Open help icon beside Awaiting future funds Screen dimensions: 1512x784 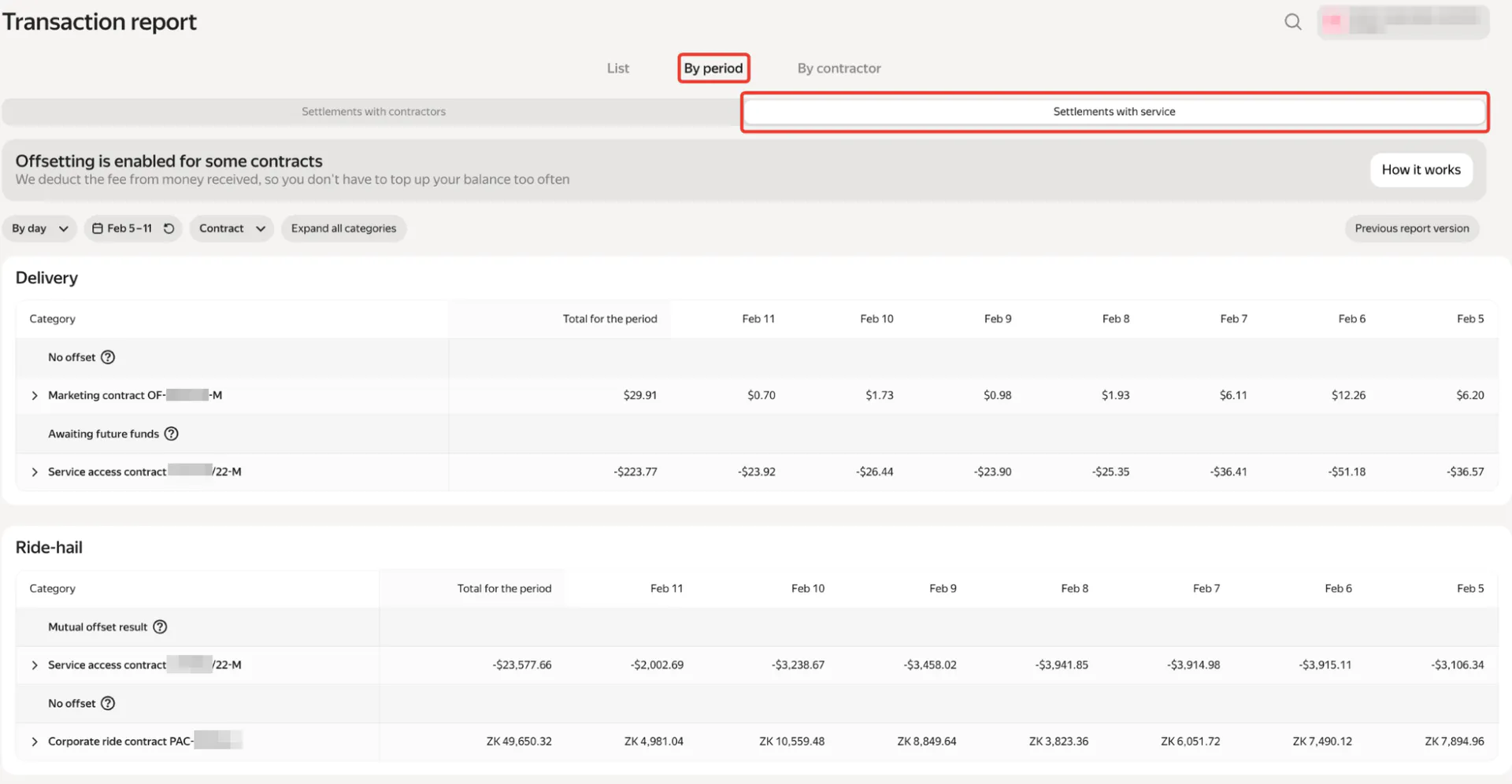point(171,434)
